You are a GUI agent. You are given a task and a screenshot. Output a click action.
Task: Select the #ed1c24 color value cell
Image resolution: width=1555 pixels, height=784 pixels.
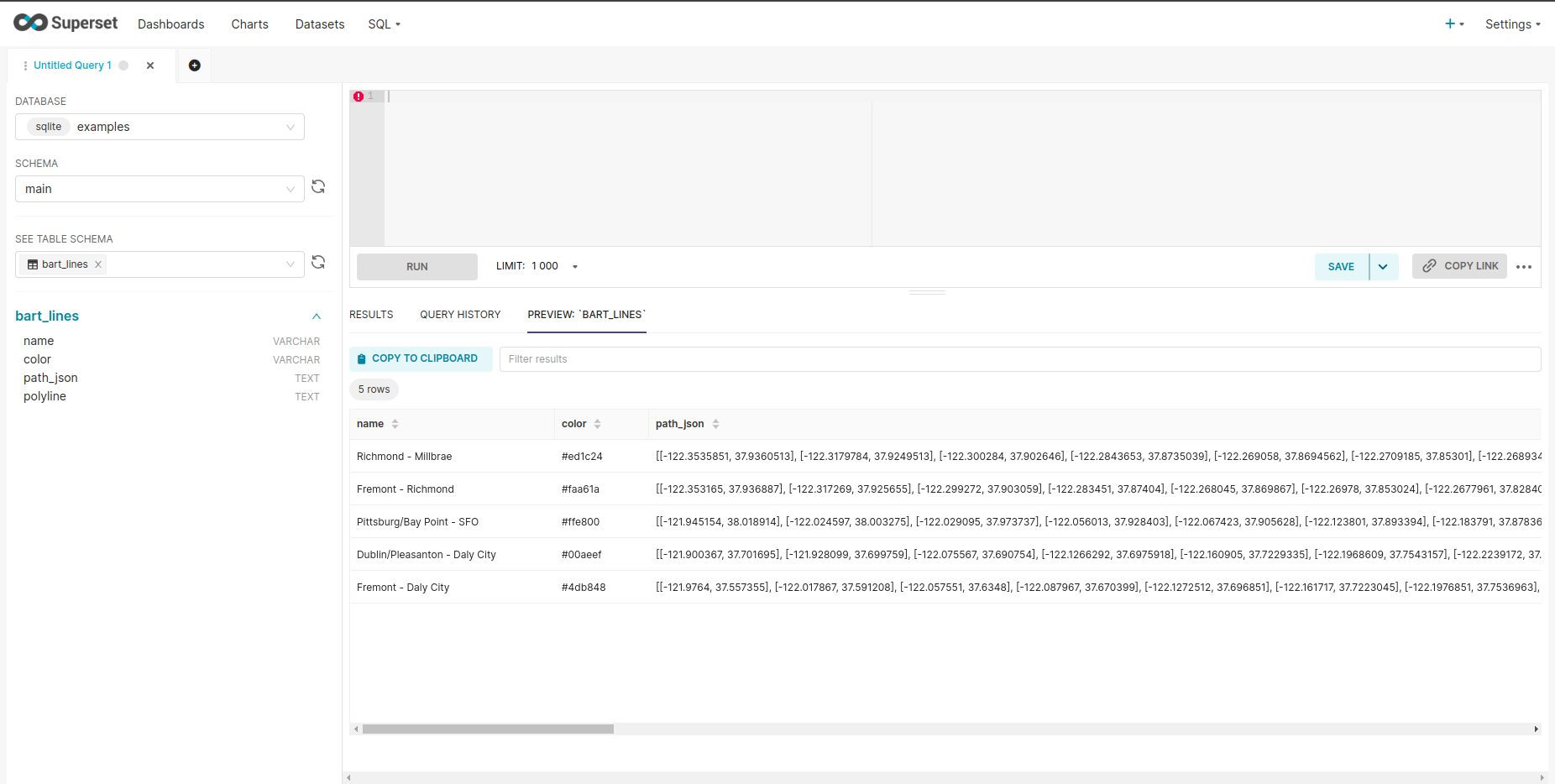coord(582,456)
